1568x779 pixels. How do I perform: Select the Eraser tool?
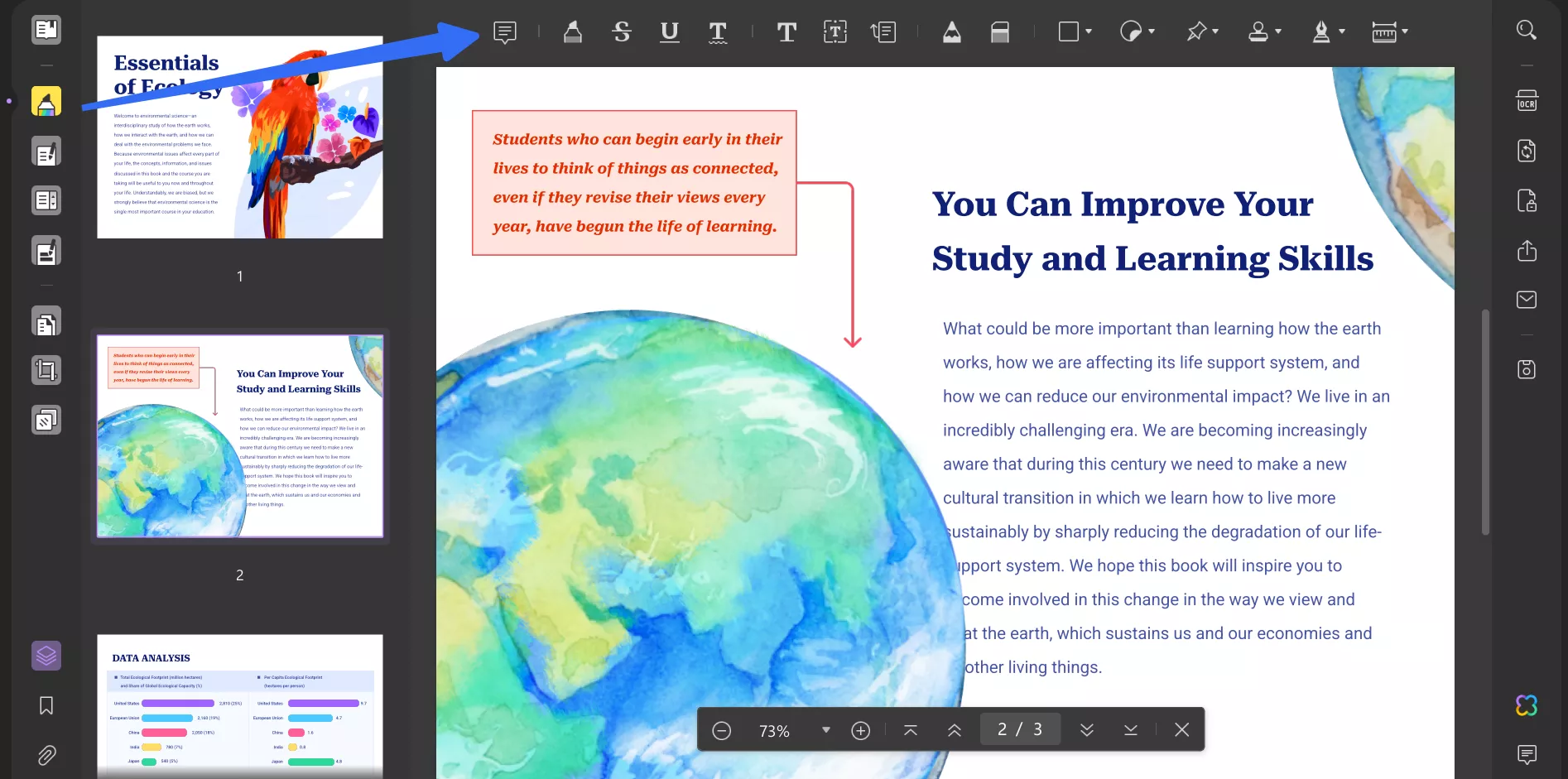[1000, 32]
